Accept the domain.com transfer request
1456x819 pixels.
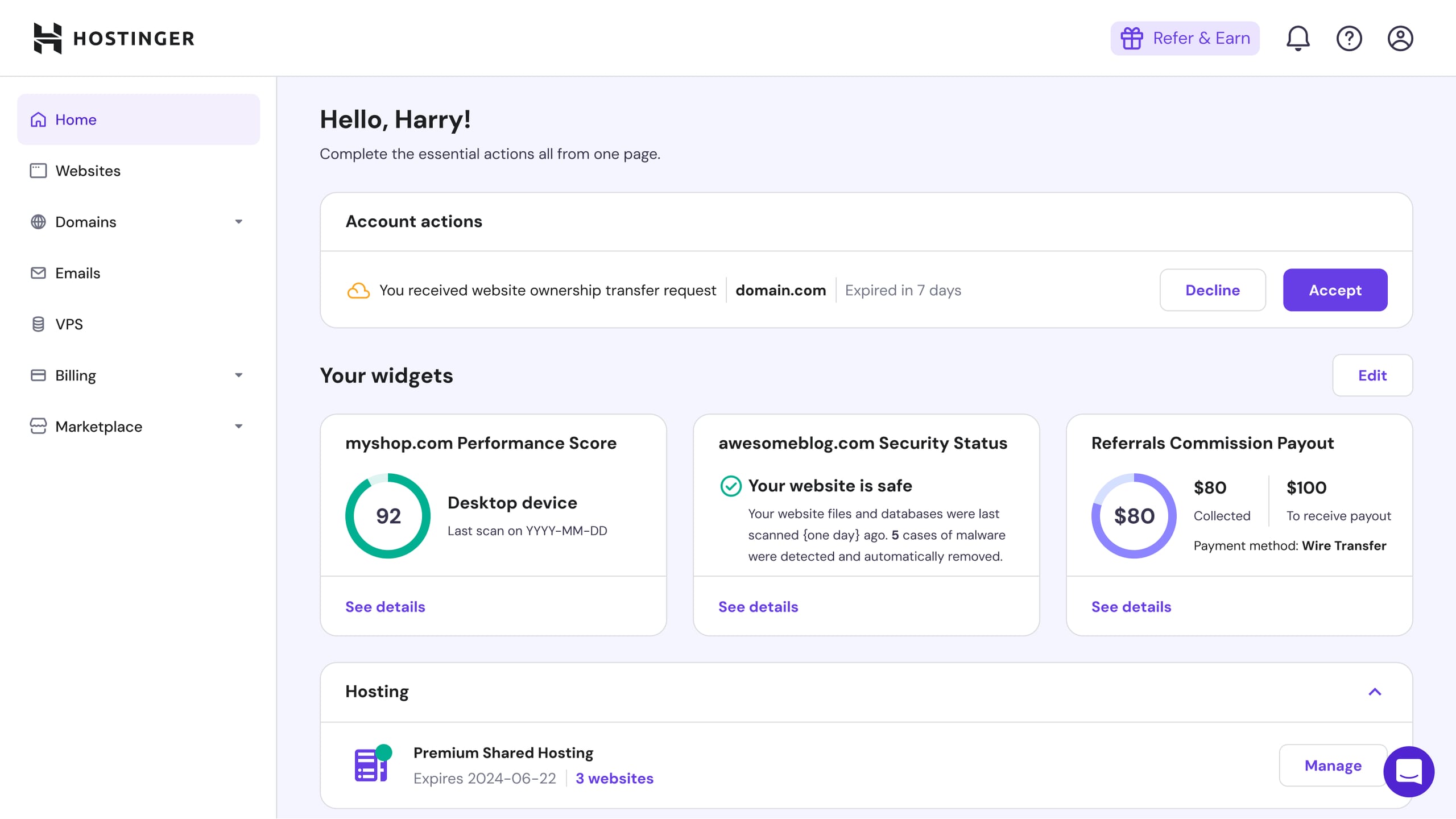(1335, 290)
